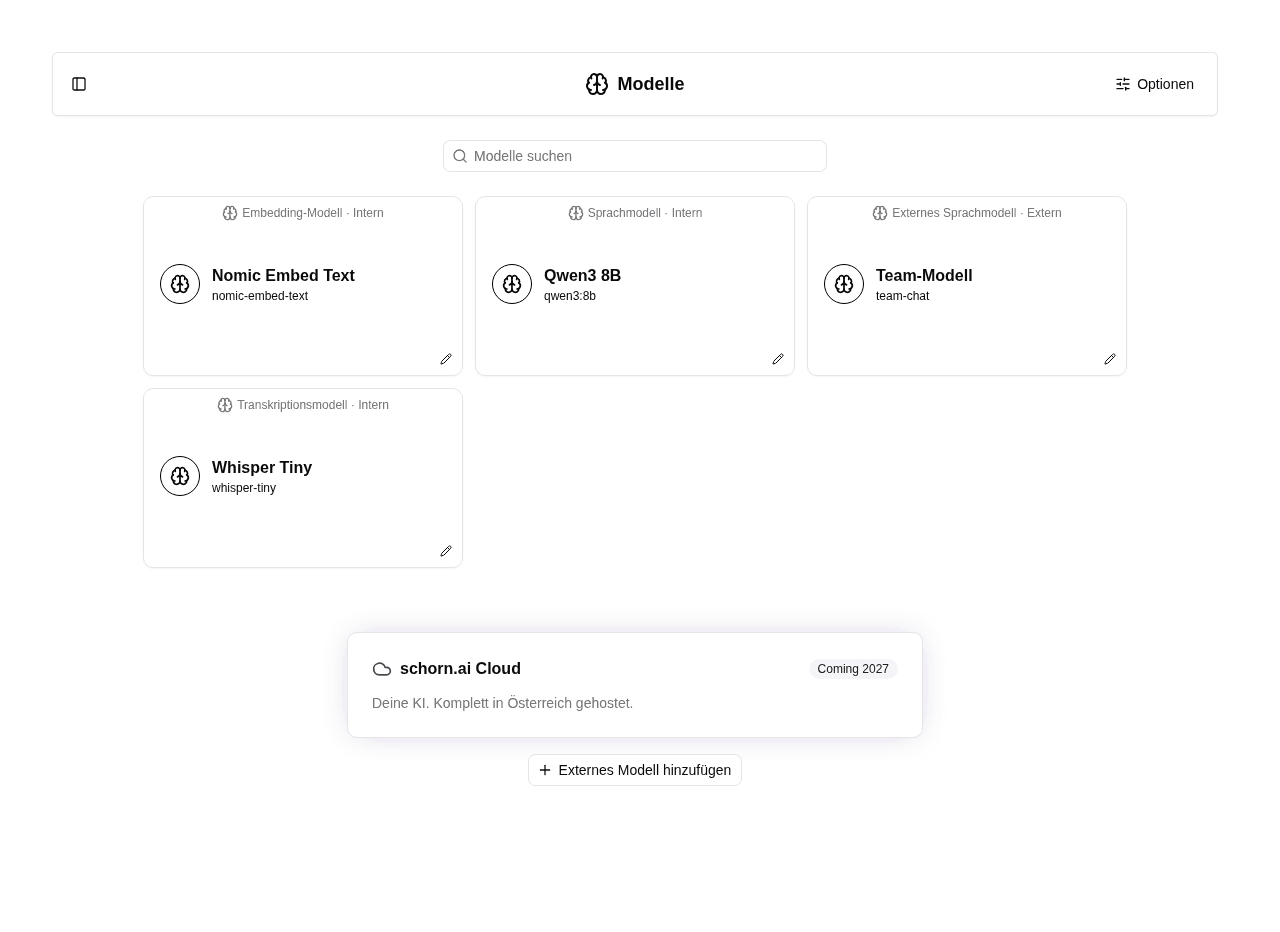Edit the Whisper Tiny model
Screen dimensions: 1280x932
point(446,551)
